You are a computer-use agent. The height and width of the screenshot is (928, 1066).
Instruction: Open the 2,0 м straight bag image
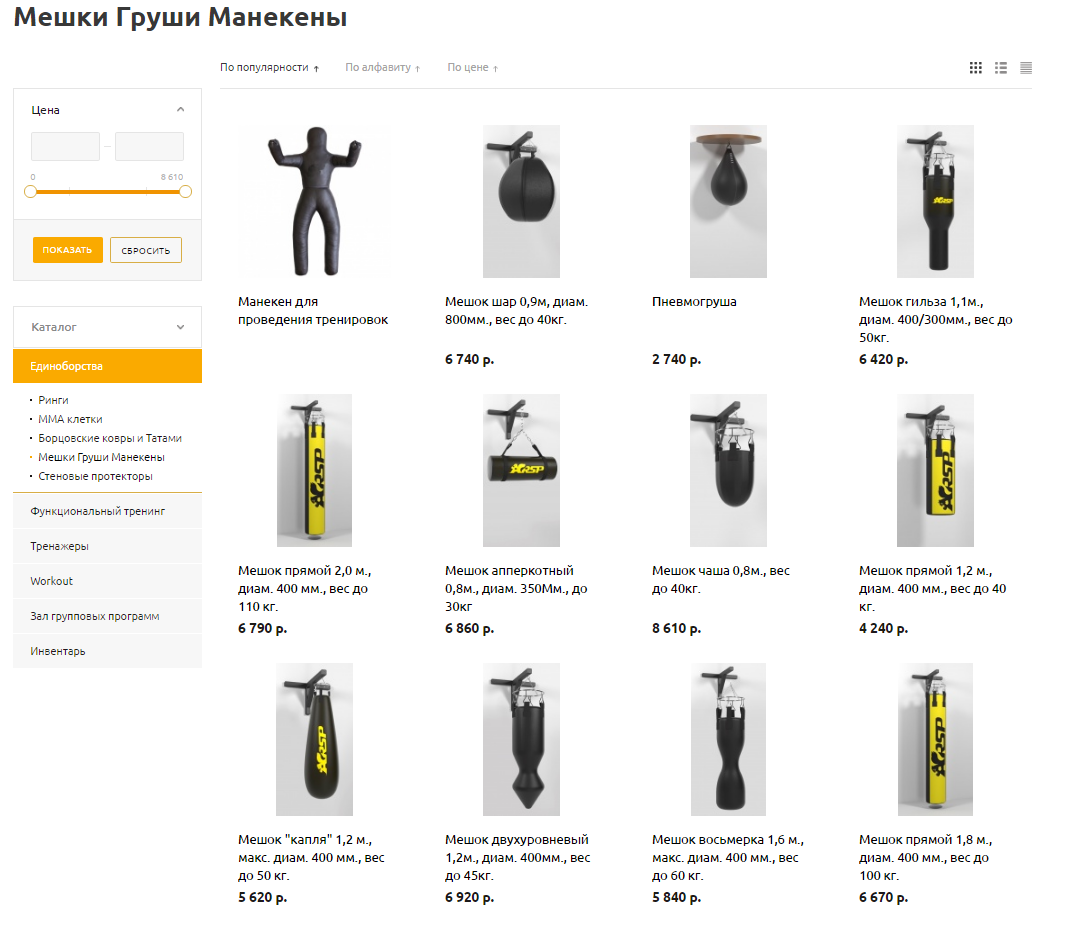click(314, 470)
